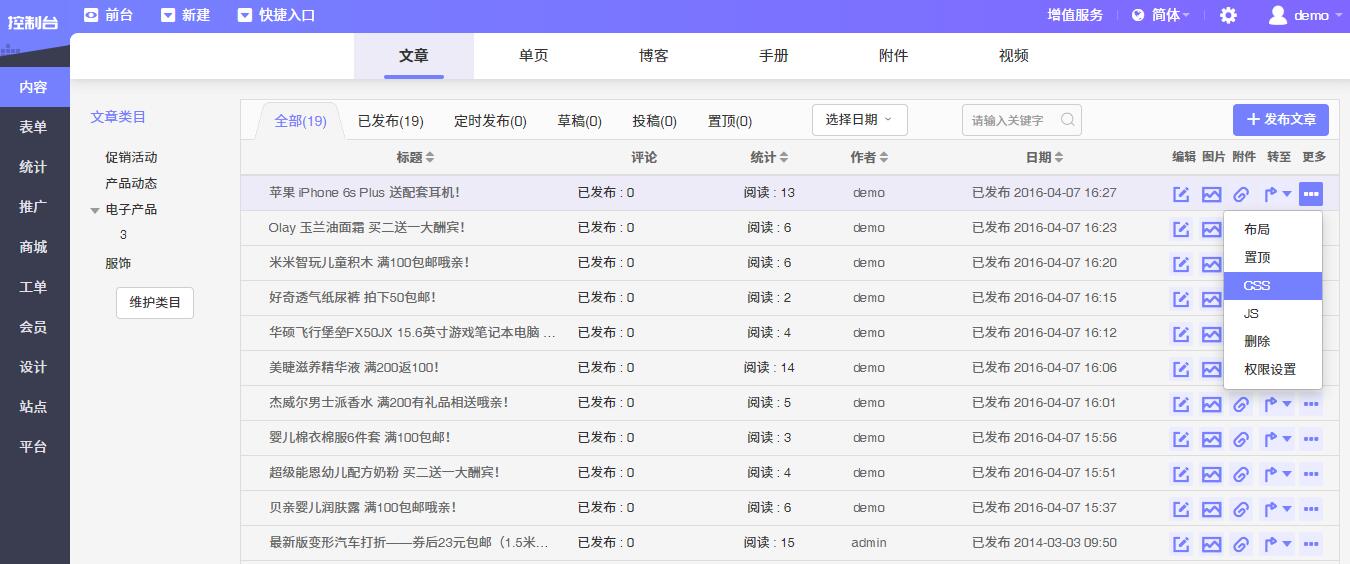Click attachment icon for 杰威尔男士派香水 article

point(1241,404)
